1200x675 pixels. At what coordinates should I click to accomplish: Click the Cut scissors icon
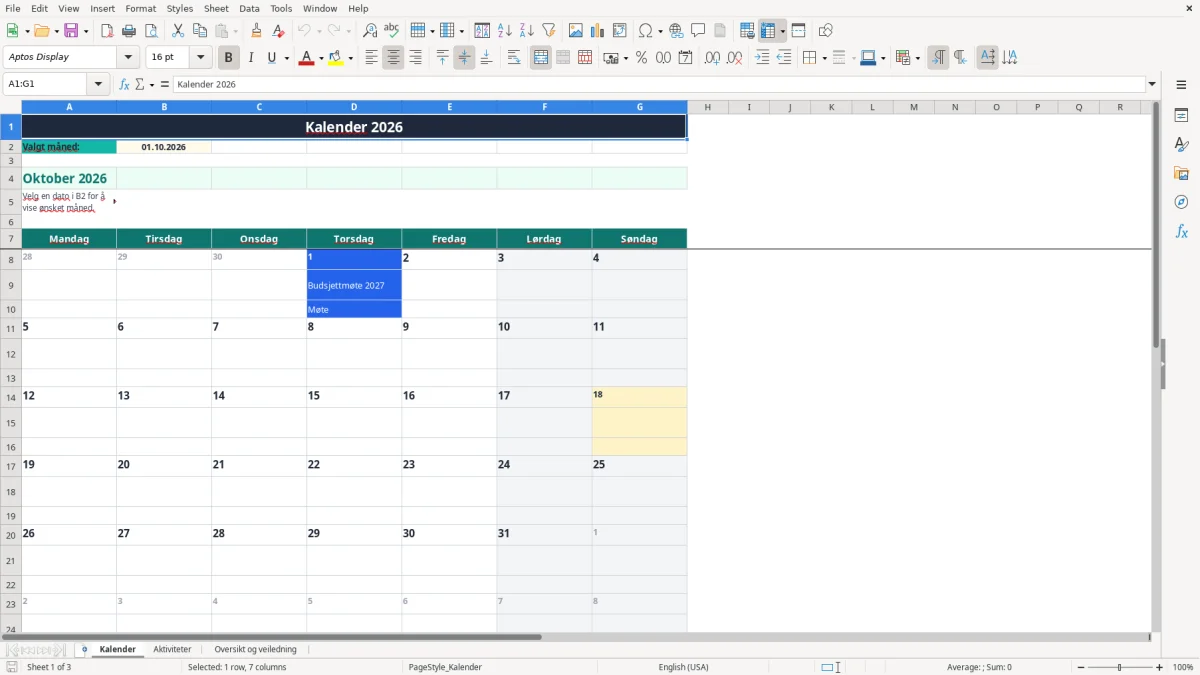pos(178,31)
